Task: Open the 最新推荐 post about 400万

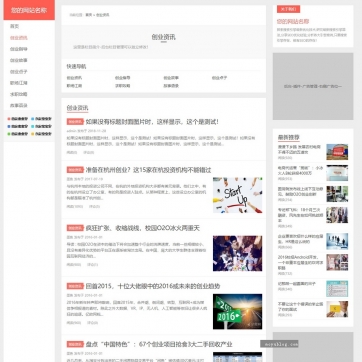Action: coord(300,170)
